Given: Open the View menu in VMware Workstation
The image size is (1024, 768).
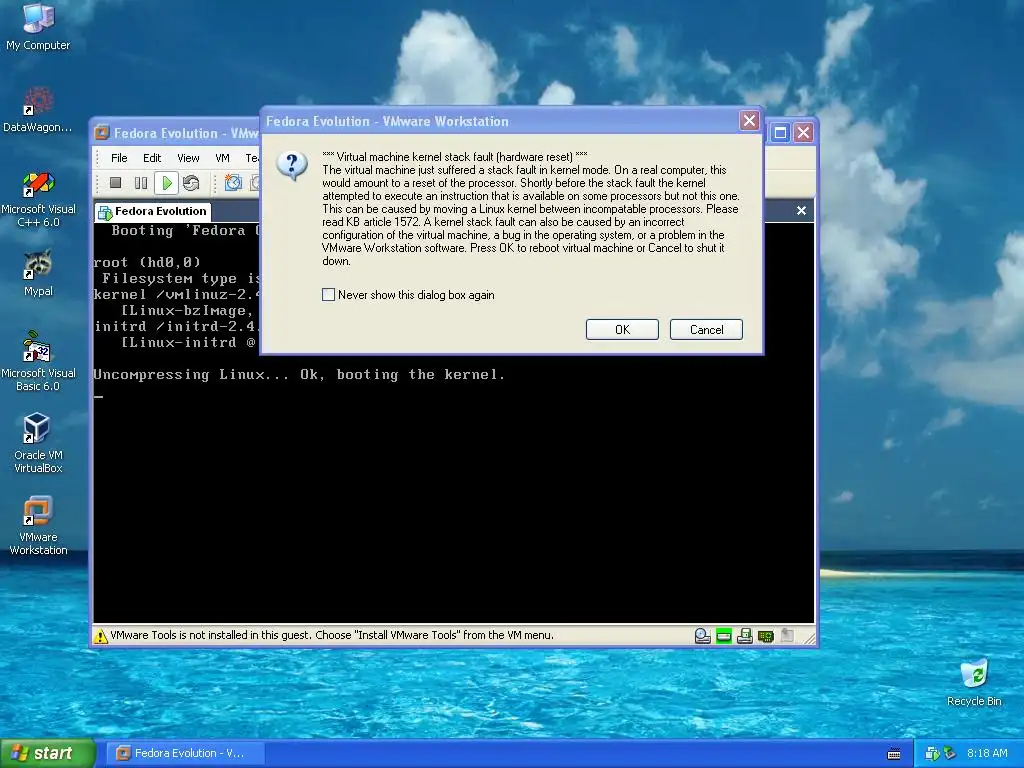Looking at the screenshot, I should click(x=188, y=158).
